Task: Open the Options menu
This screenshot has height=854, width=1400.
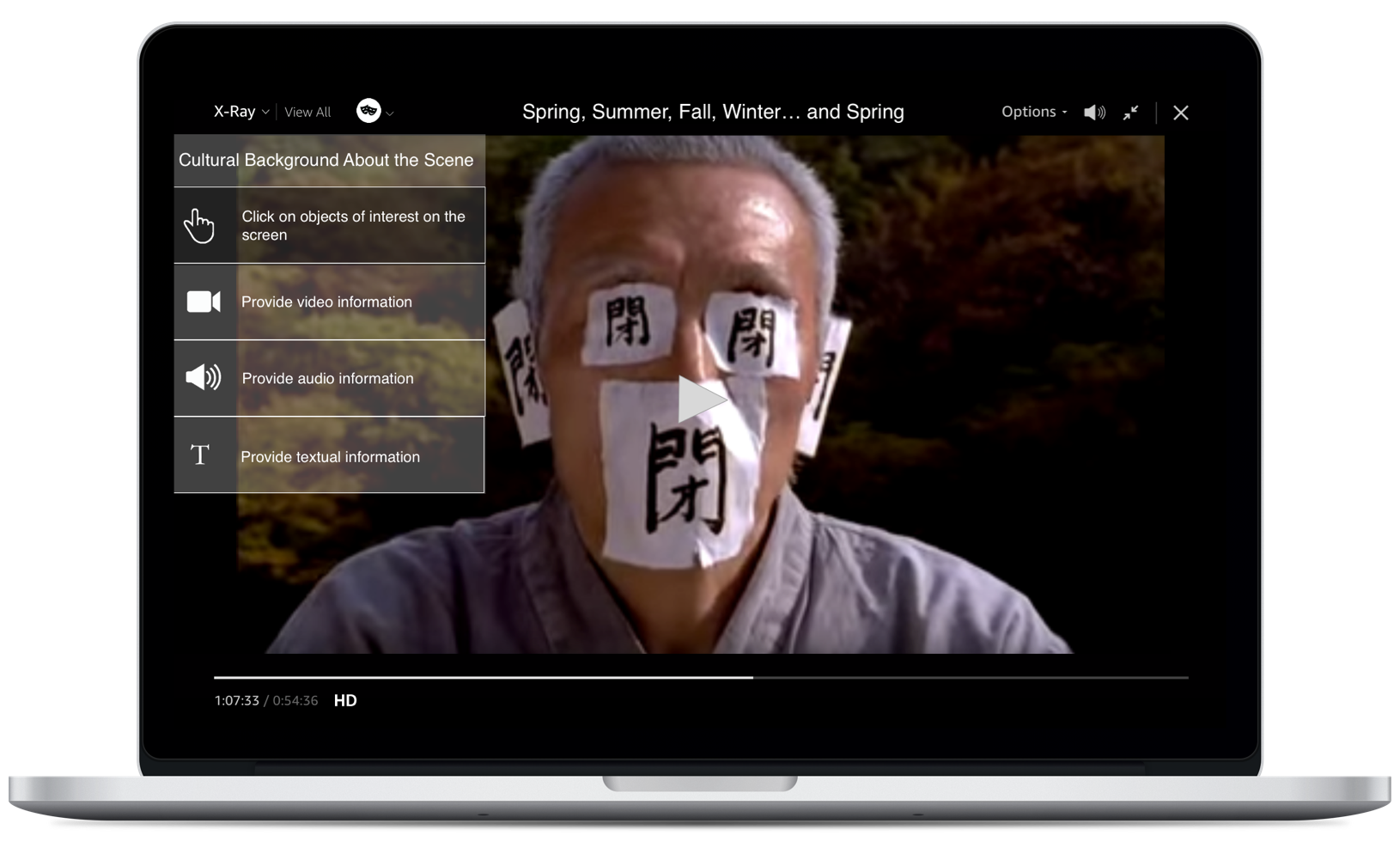Action: tap(1034, 112)
